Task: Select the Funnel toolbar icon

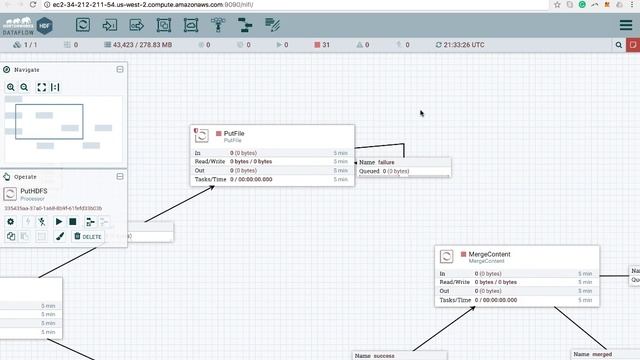Action: [218, 25]
